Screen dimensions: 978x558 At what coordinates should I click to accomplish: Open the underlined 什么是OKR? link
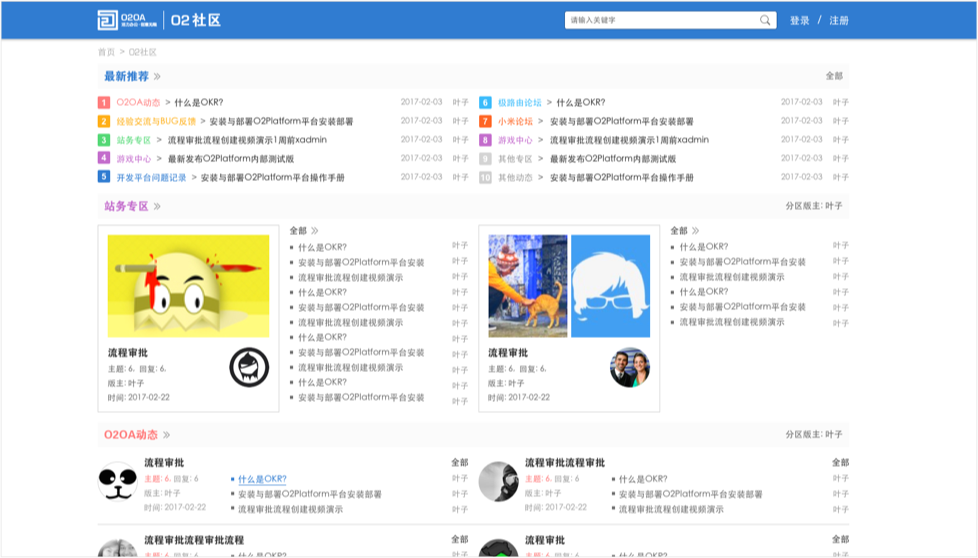tap(262, 479)
